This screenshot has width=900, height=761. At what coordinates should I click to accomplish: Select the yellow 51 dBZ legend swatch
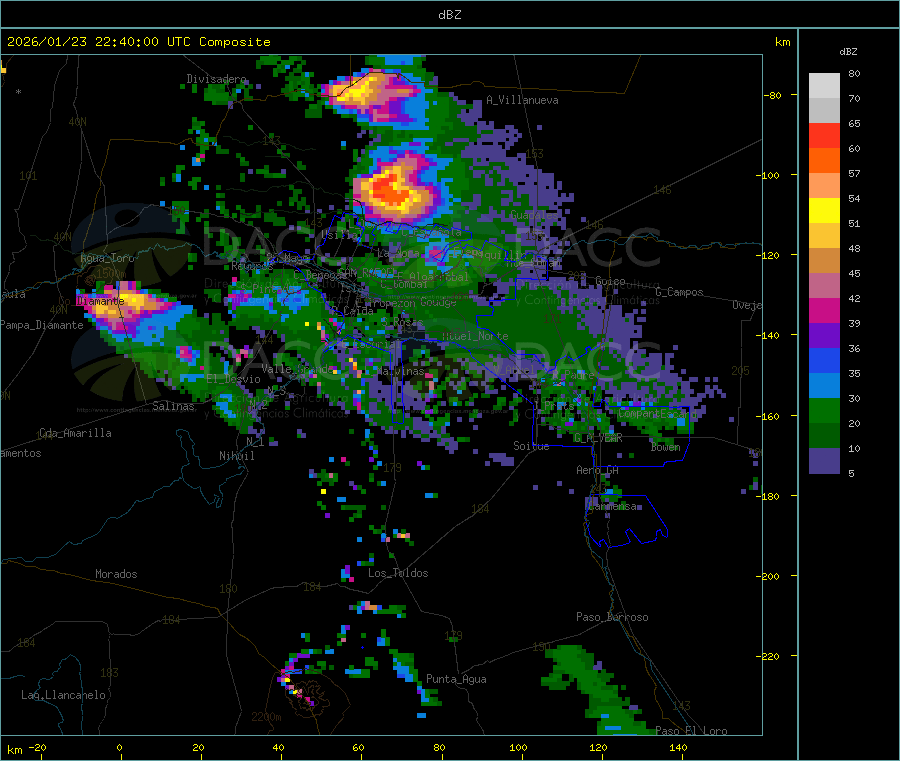click(824, 211)
